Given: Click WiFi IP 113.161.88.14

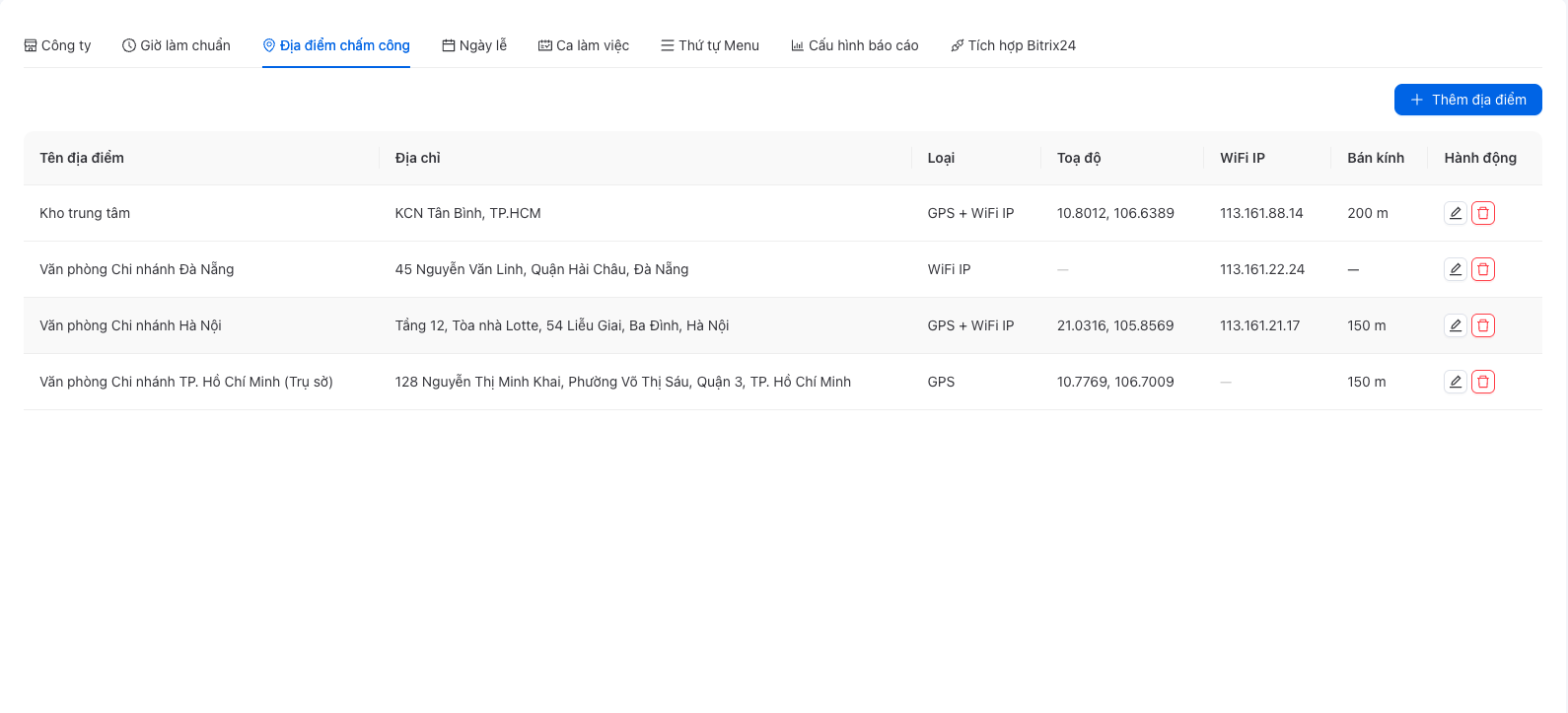Looking at the screenshot, I should tap(1261, 213).
